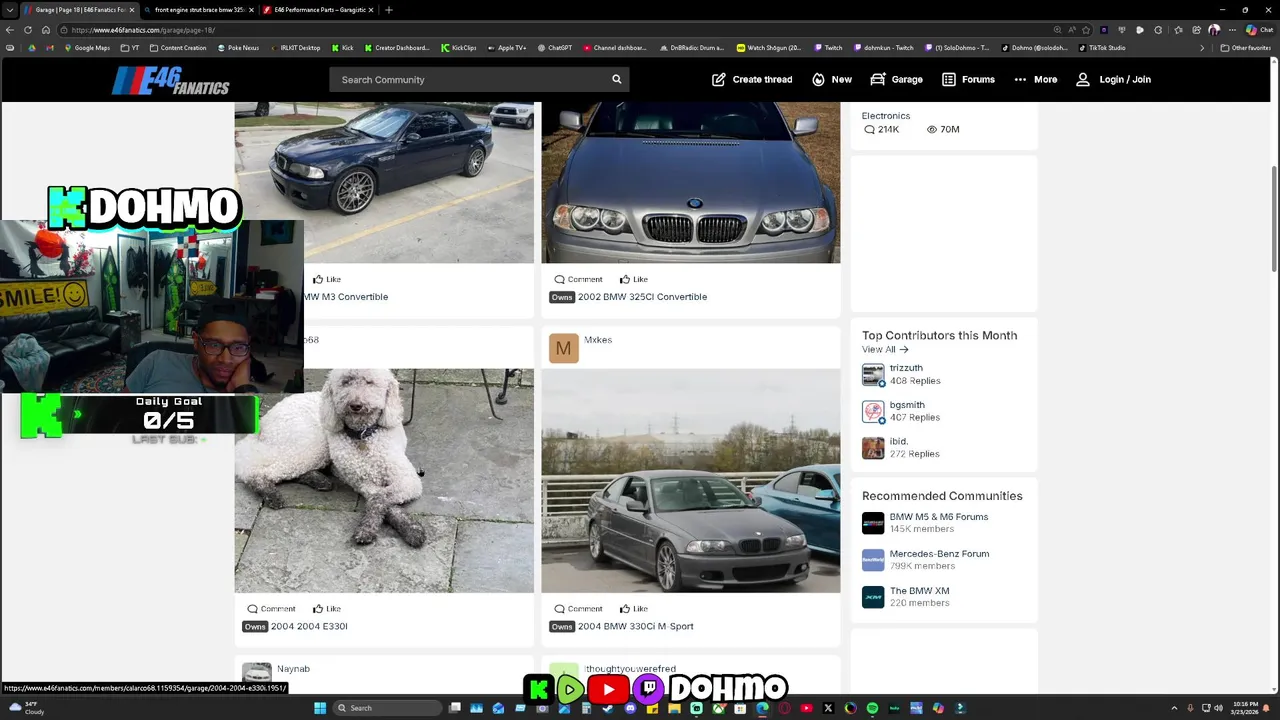Comment on the 2004 BMW 330Ci M-Sport
This screenshot has width=1280, height=720.
(x=578, y=608)
